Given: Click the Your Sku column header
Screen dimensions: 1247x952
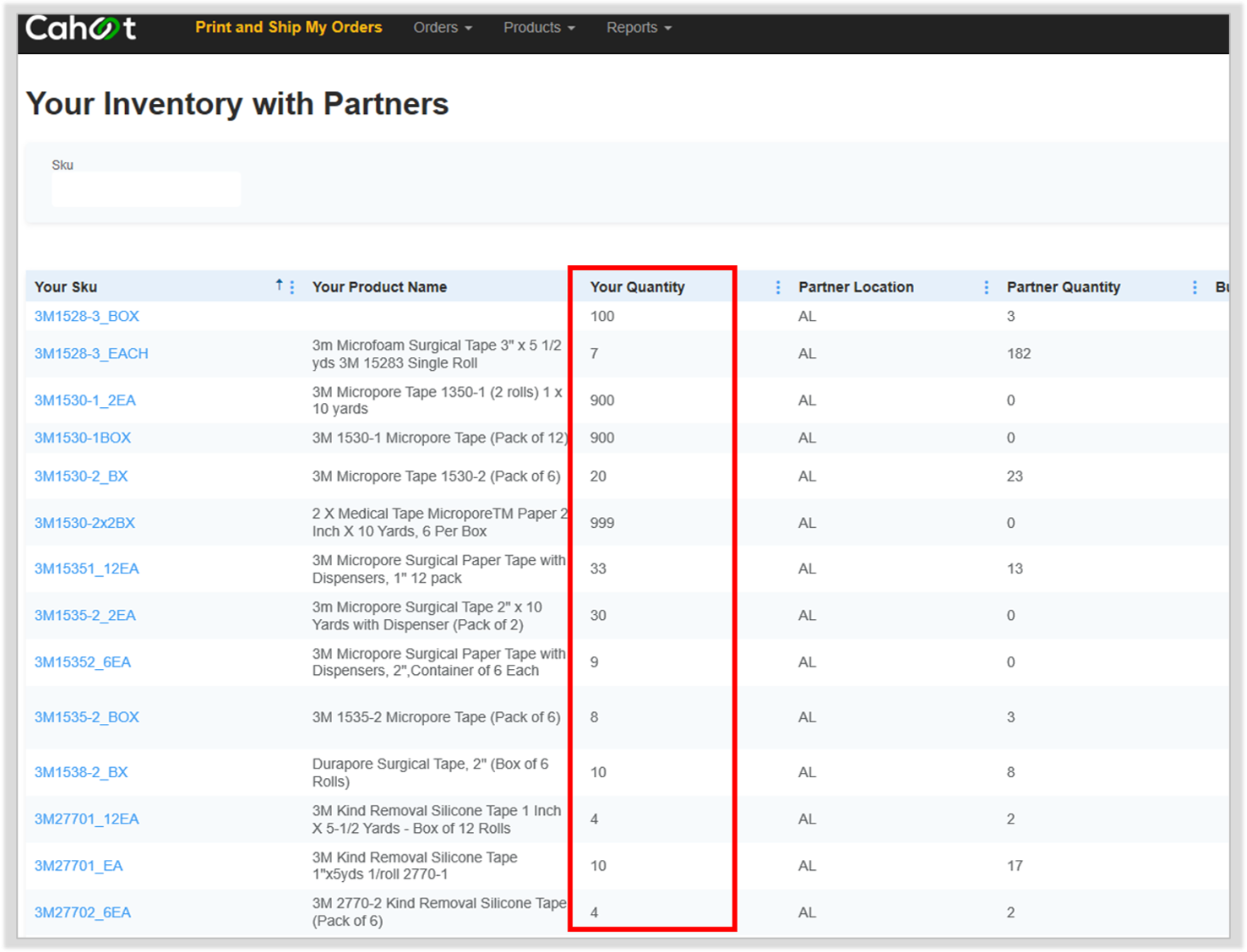Looking at the screenshot, I should pos(66,287).
